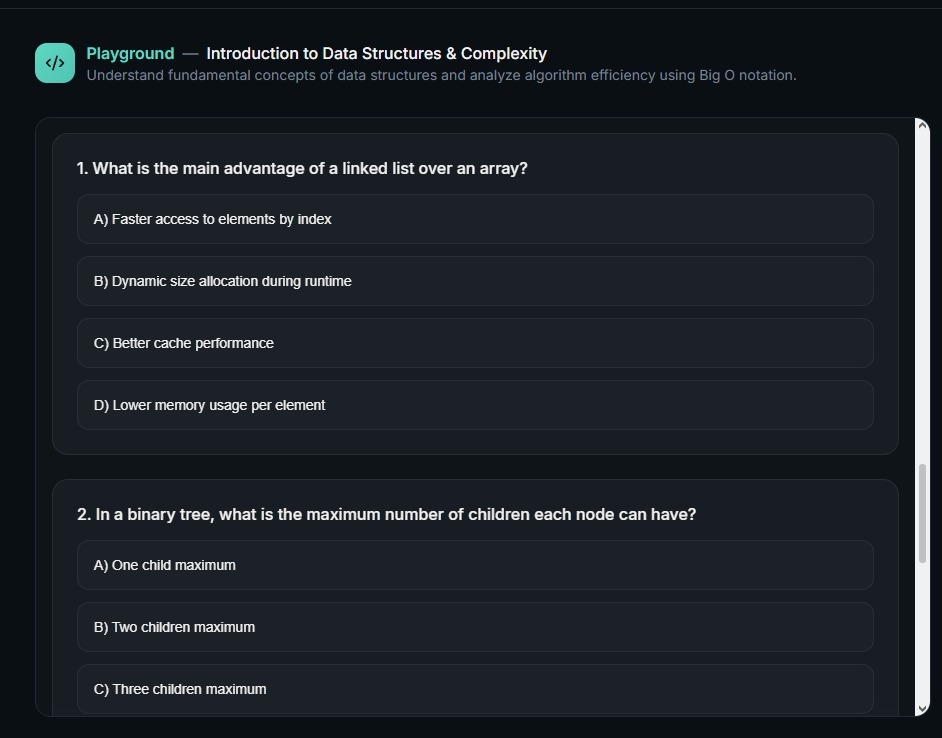Click the scrollbar up arrow
Screen dimensions: 942x738
922,126
